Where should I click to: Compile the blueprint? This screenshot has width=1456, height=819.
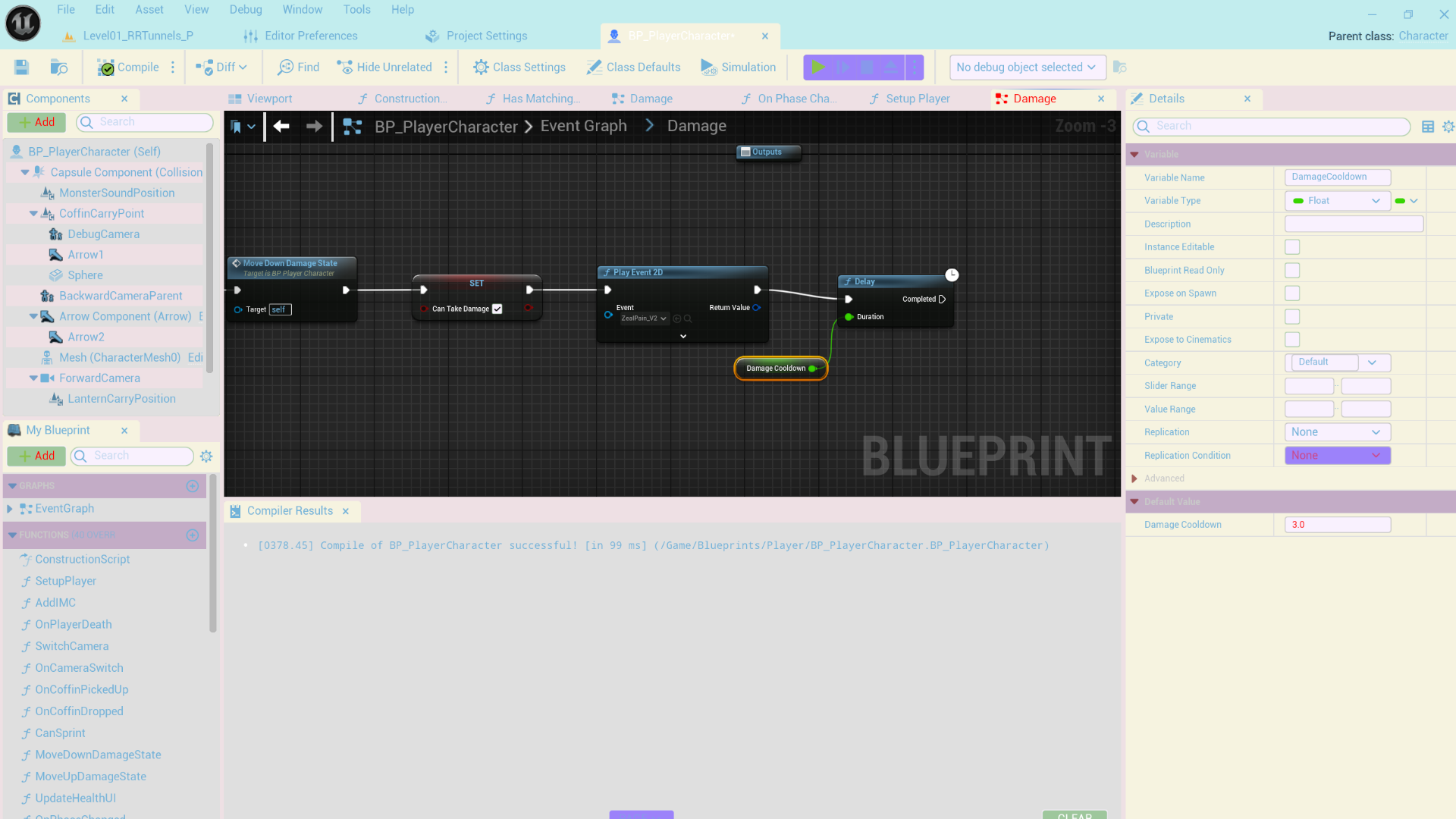click(128, 67)
